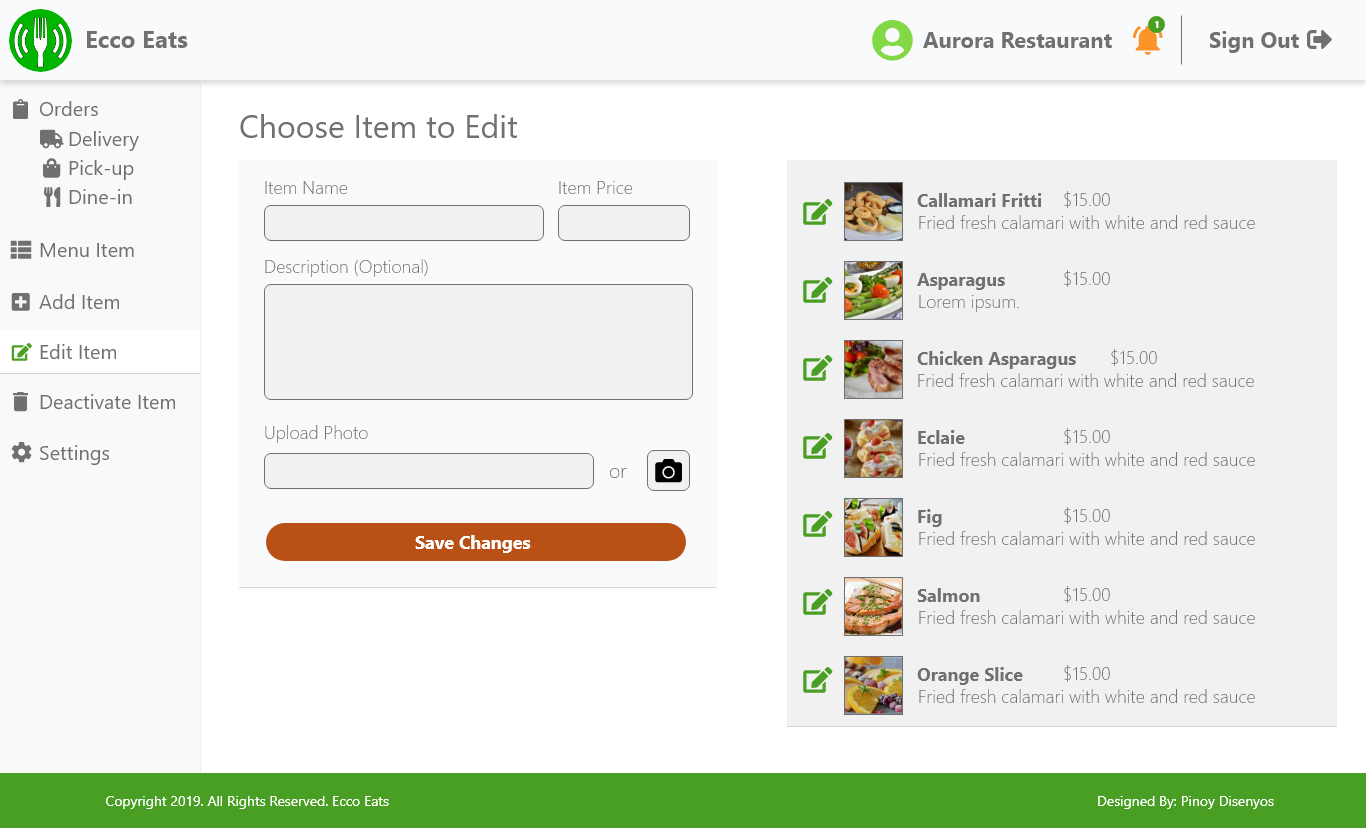Click the pencil icon for Salmon
The height and width of the screenshot is (828, 1366).
point(817,603)
